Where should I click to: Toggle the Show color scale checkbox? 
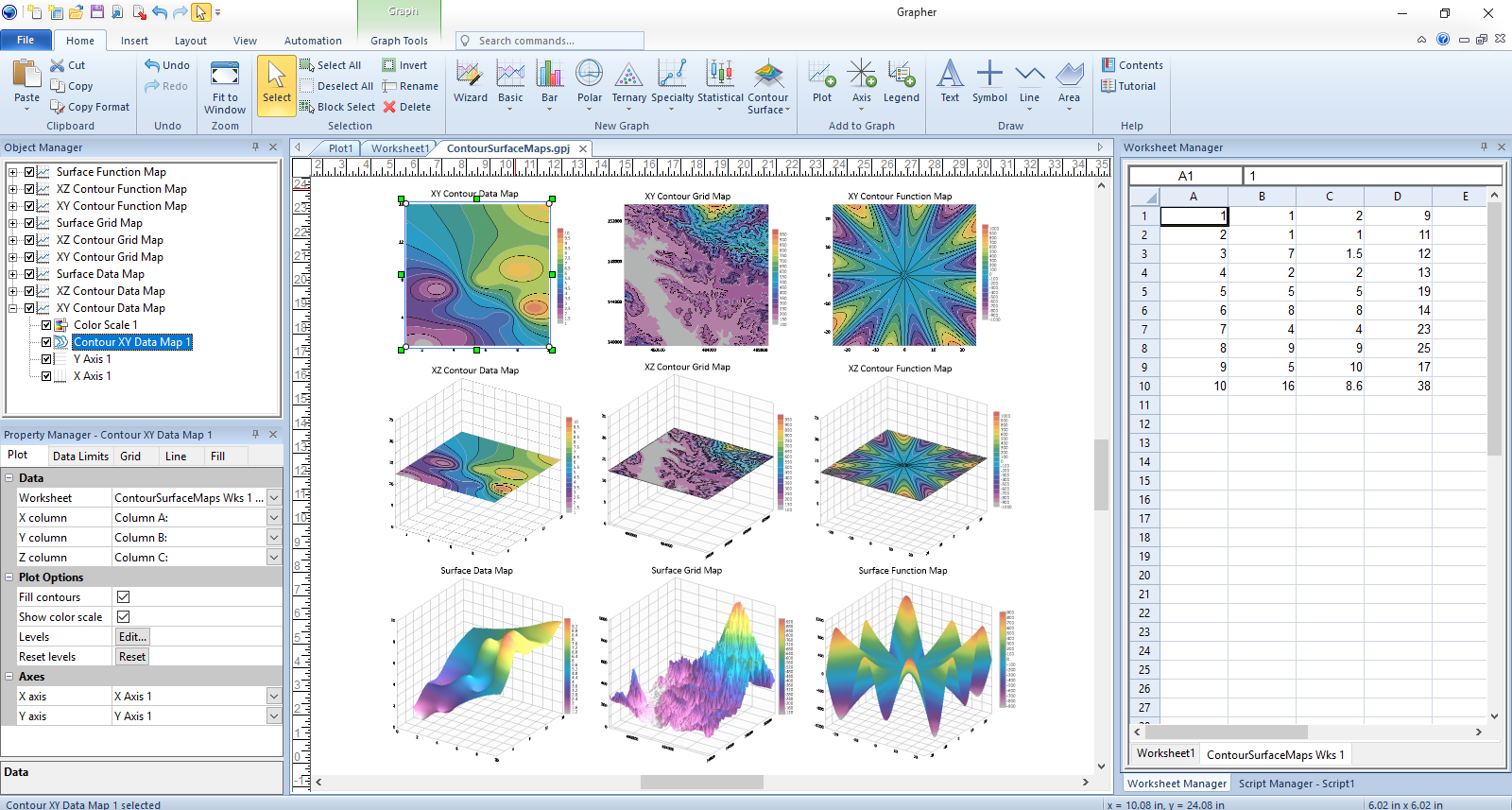[x=123, y=617]
